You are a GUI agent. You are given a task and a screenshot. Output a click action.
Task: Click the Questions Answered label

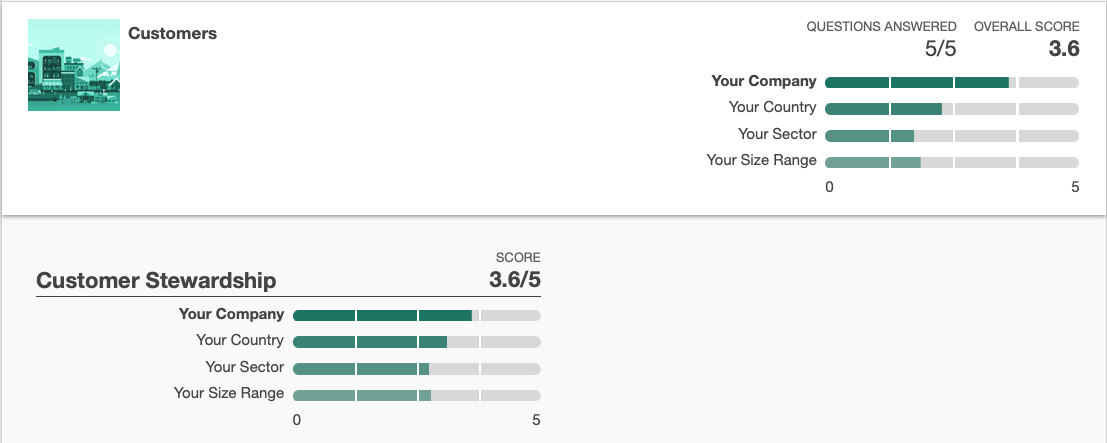click(881, 26)
